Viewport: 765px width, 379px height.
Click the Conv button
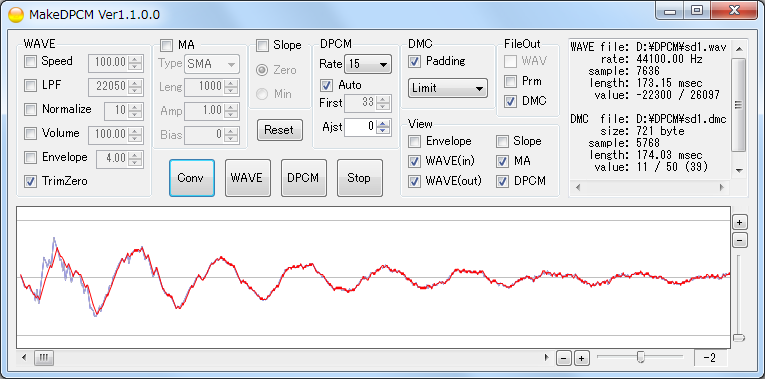click(x=192, y=178)
